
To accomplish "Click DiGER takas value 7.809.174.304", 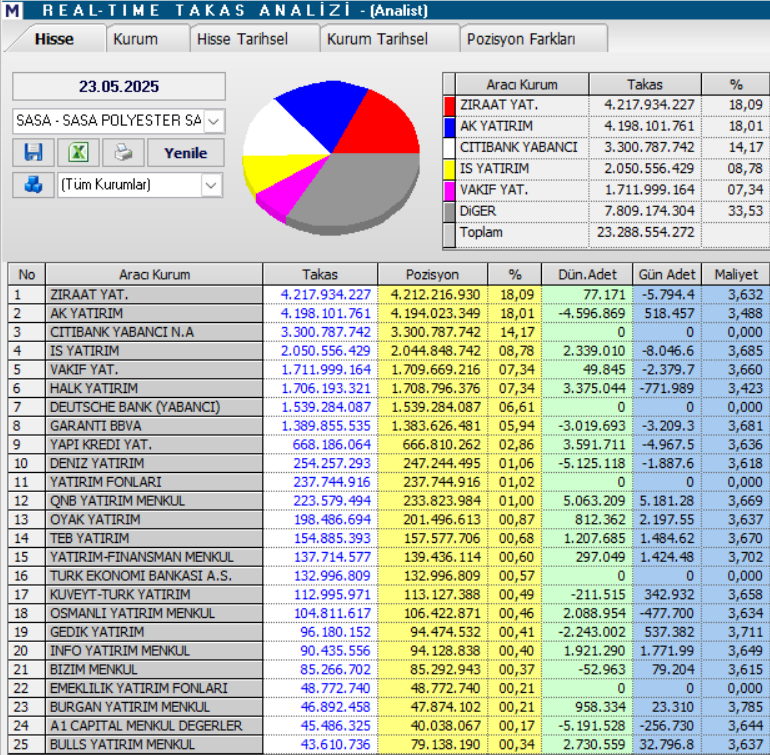I will point(649,212).
